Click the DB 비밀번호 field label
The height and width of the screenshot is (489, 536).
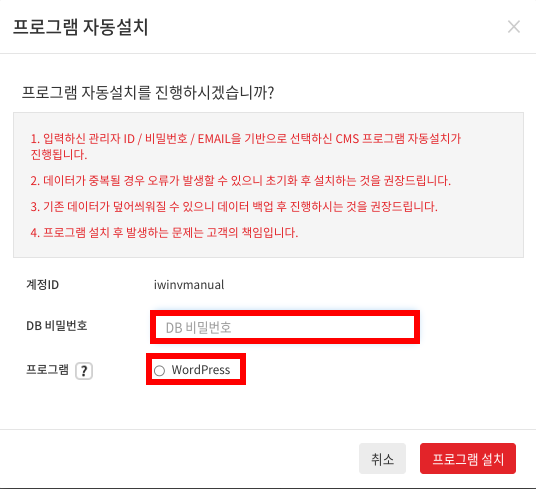57,325
